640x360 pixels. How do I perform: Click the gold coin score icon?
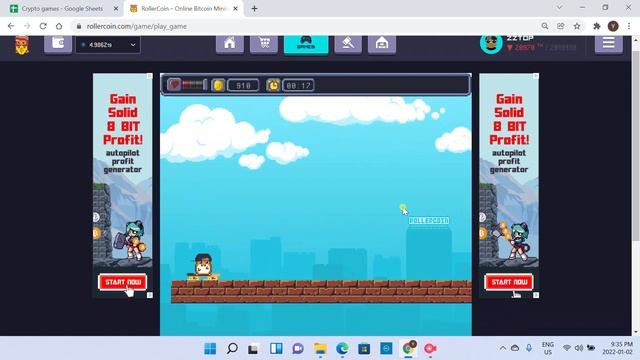point(218,85)
